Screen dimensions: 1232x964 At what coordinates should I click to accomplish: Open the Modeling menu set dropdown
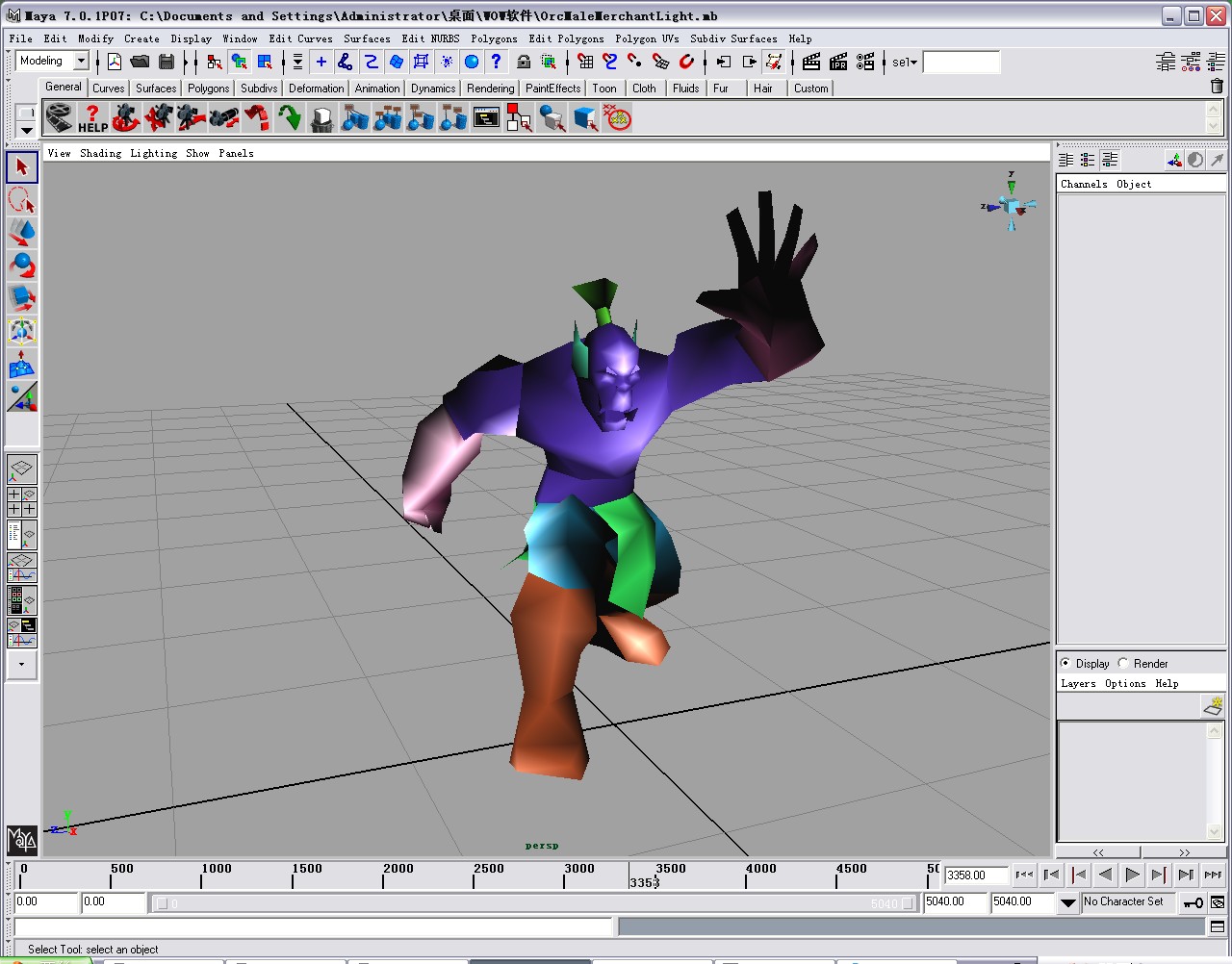[81, 61]
